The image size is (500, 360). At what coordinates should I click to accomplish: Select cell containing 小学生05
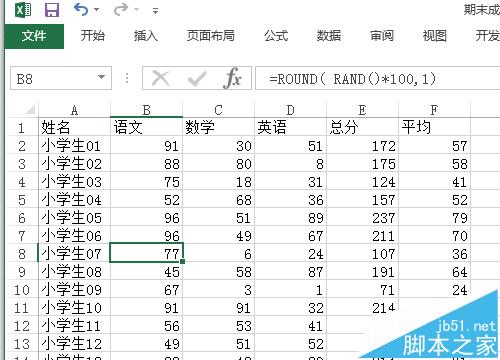pyautogui.click(x=74, y=218)
